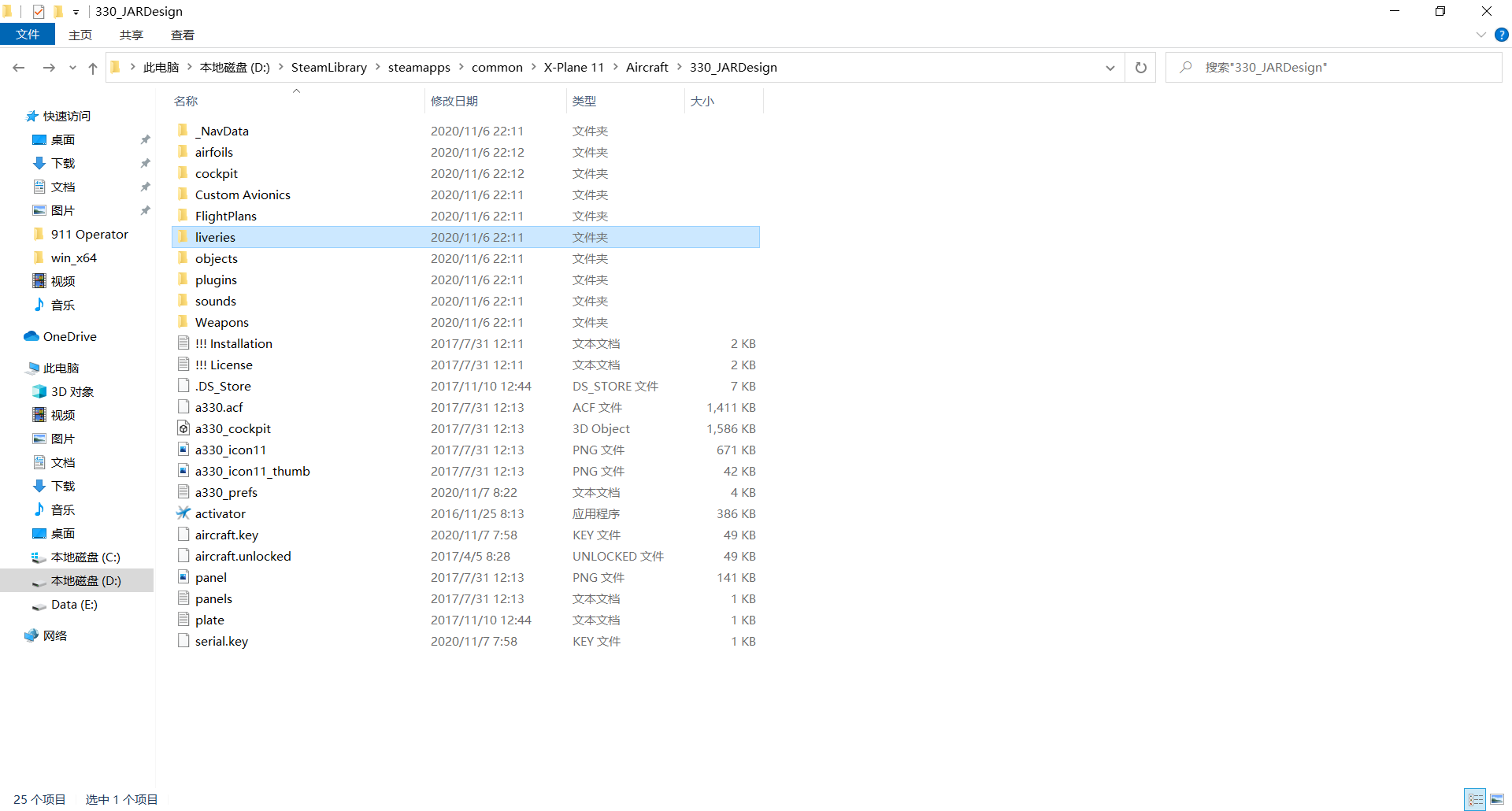Open win_x64 in the sidebar
This screenshot has width=1512, height=811.
(x=73, y=258)
